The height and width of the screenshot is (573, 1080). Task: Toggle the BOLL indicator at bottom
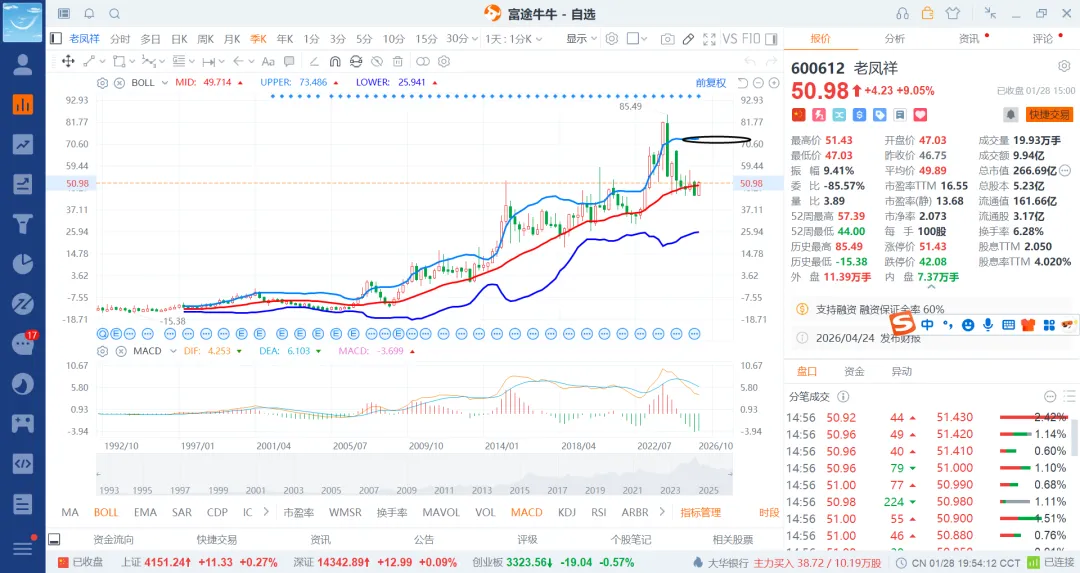click(x=106, y=512)
